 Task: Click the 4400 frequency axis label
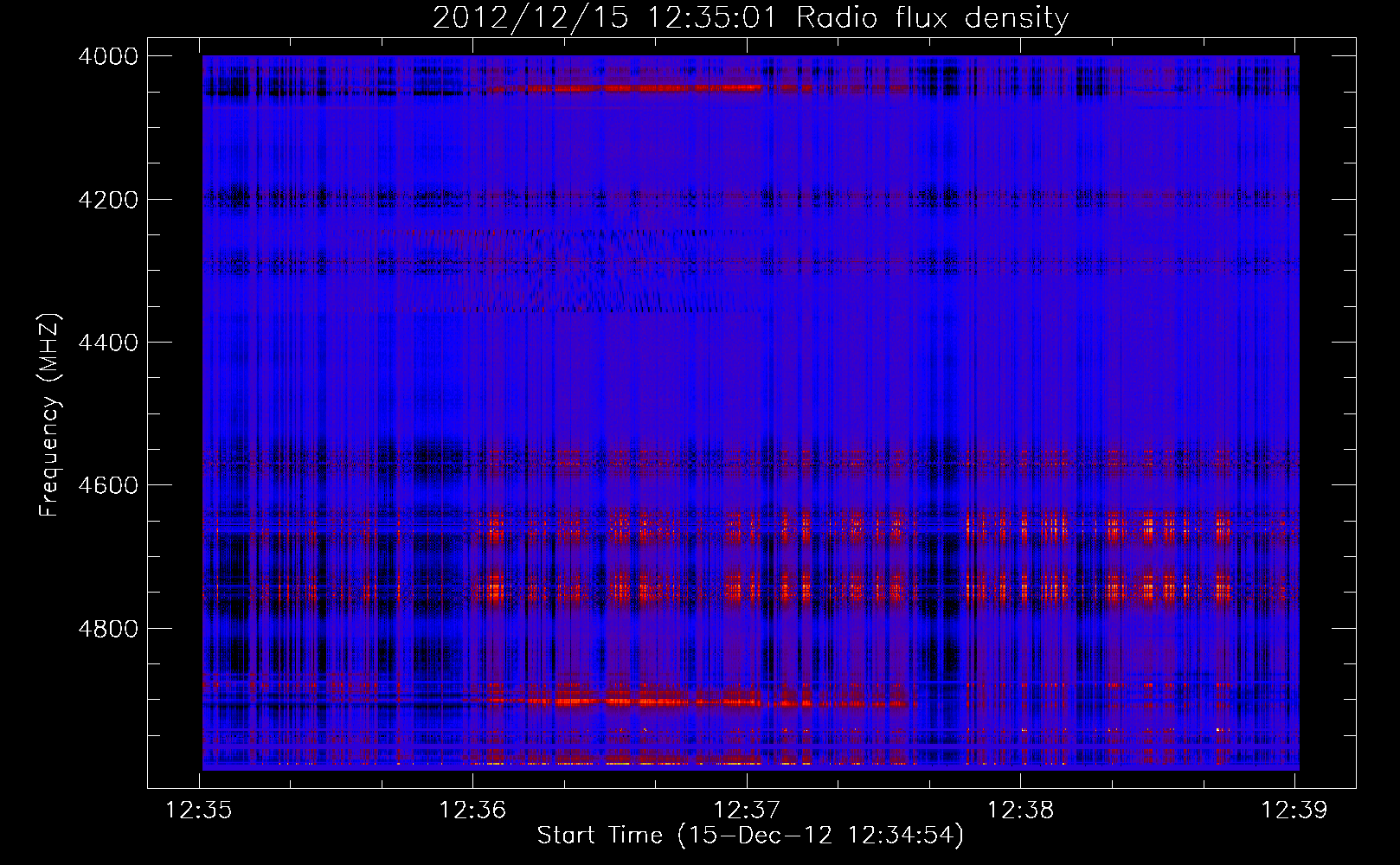pos(108,343)
